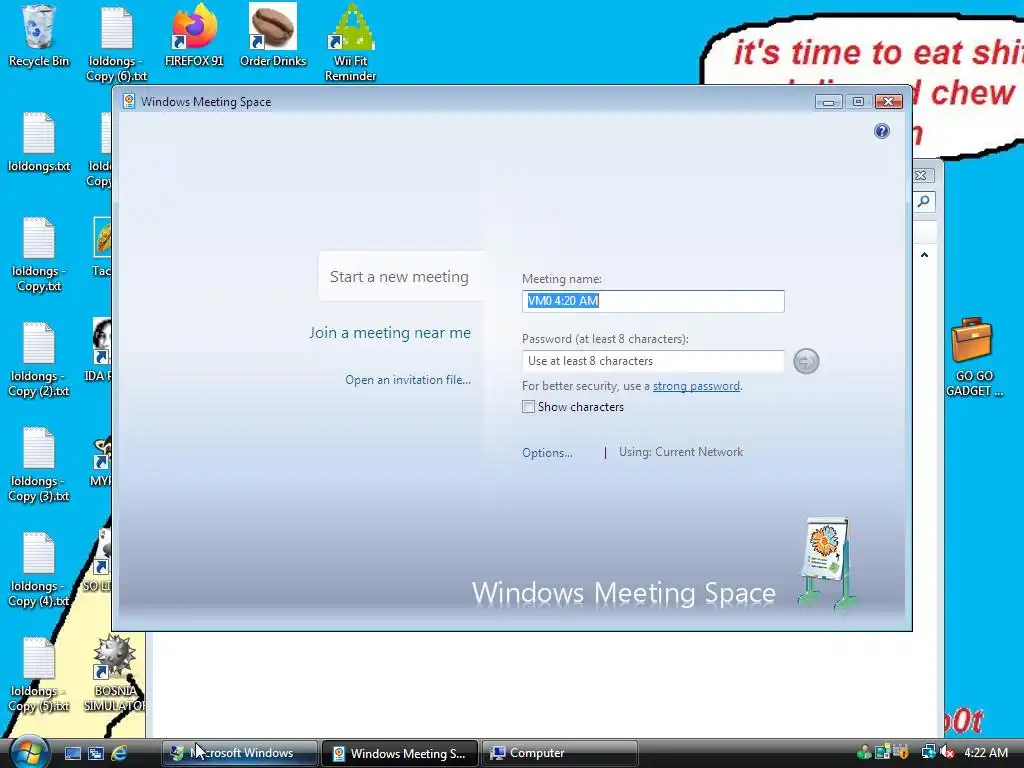Select Join a meeting near me
Viewport: 1024px width, 768px height.
point(390,332)
